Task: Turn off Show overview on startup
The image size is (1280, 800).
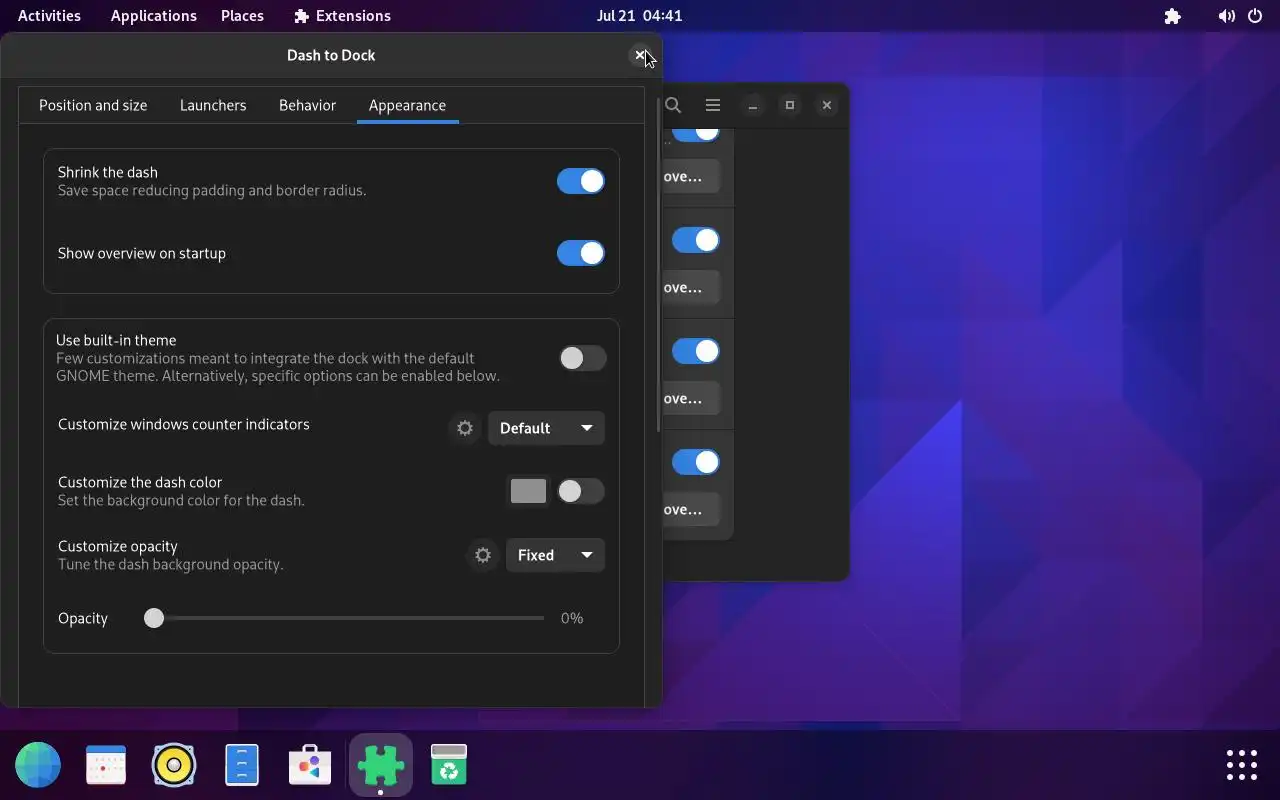Action: click(x=581, y=253)
